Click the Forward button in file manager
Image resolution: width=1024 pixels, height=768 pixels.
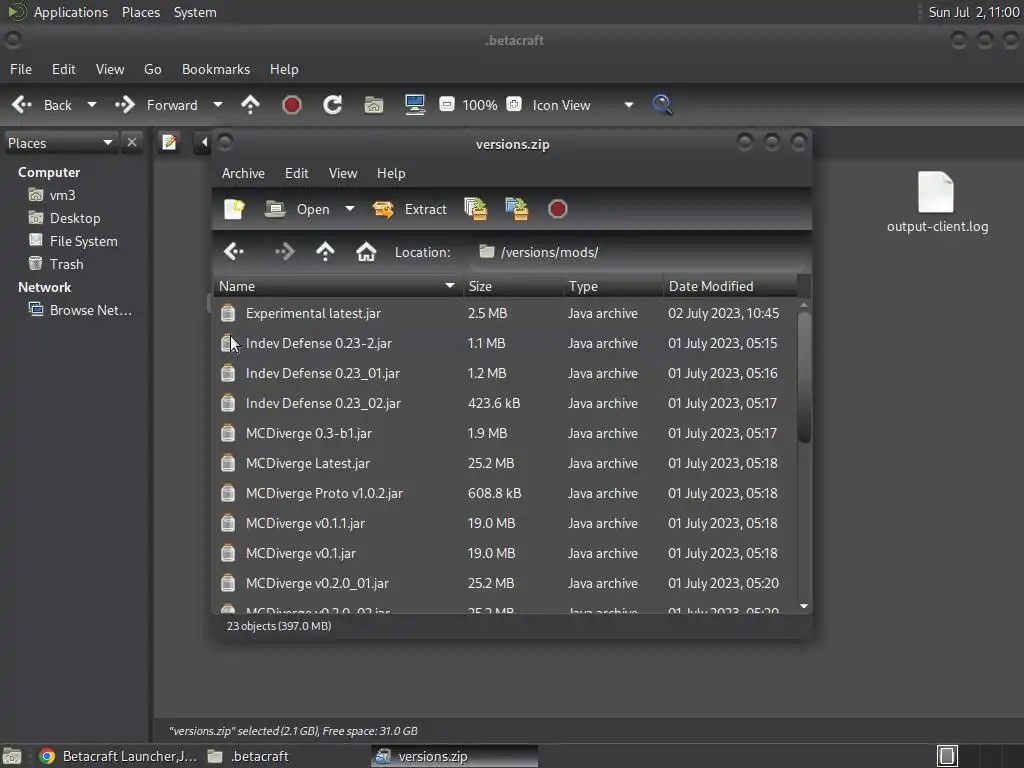coord(156,105)
